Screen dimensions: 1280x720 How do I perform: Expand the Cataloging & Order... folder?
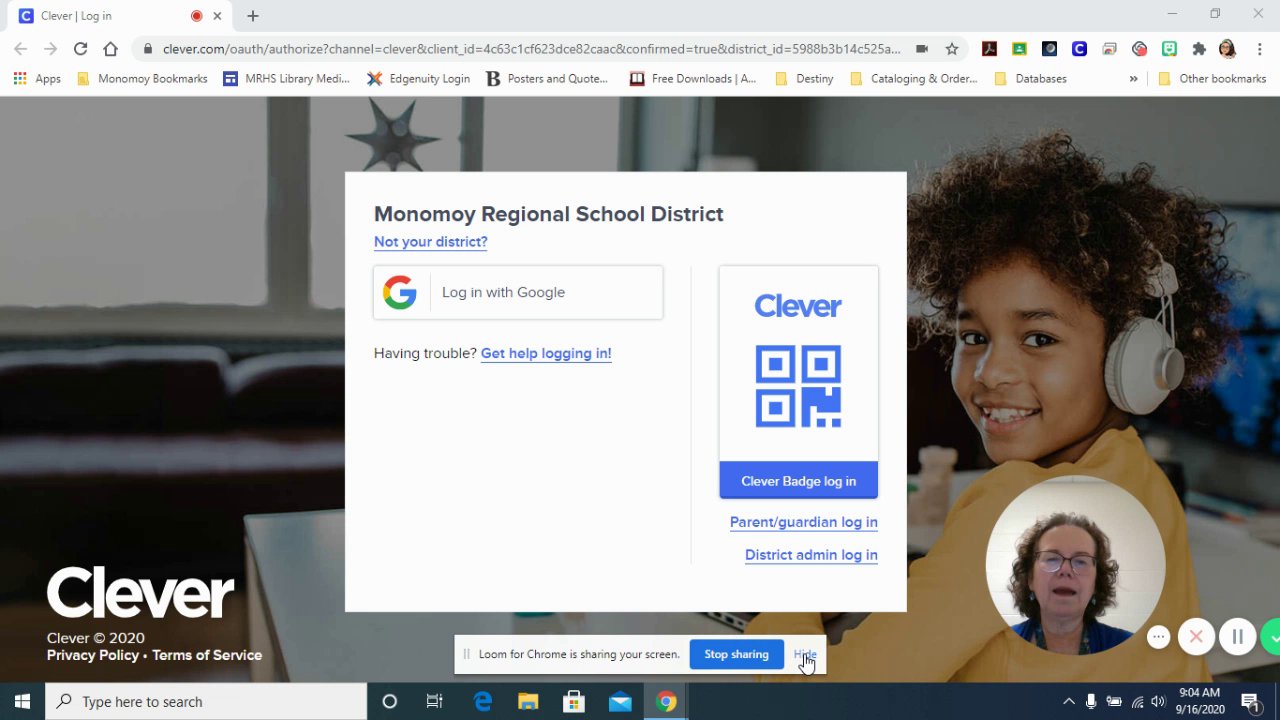pos(913,78)
